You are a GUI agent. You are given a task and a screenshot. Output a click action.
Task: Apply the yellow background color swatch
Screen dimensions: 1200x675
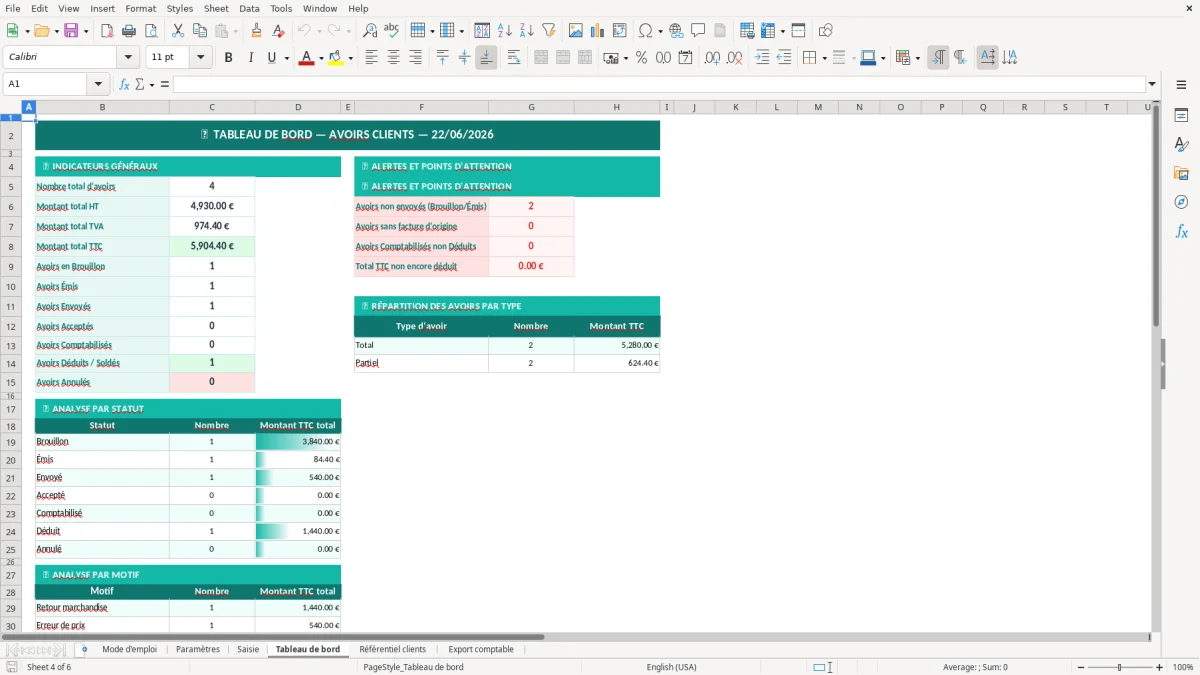[336, 58]
